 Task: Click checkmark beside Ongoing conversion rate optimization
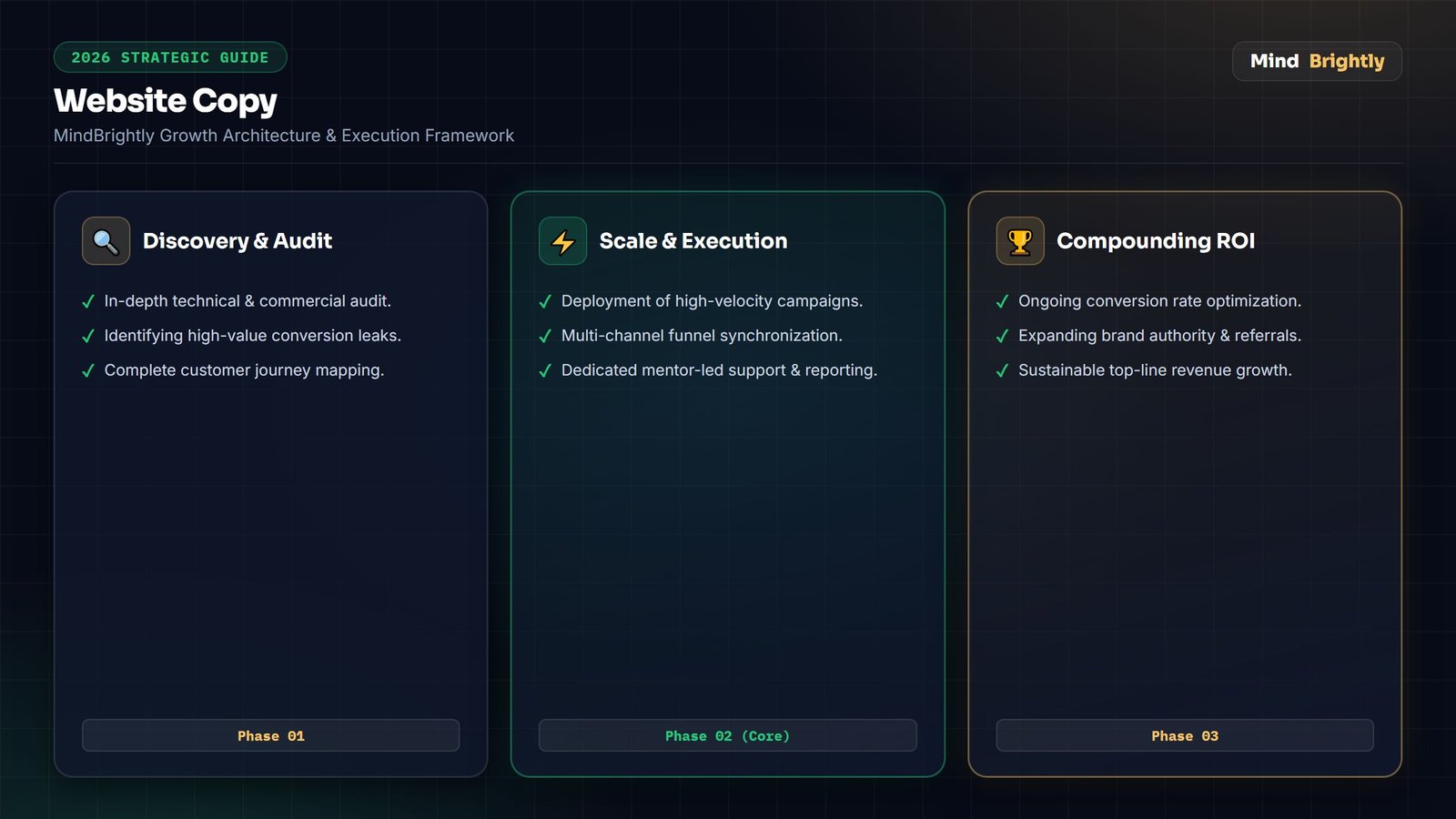coord(1002,301)
